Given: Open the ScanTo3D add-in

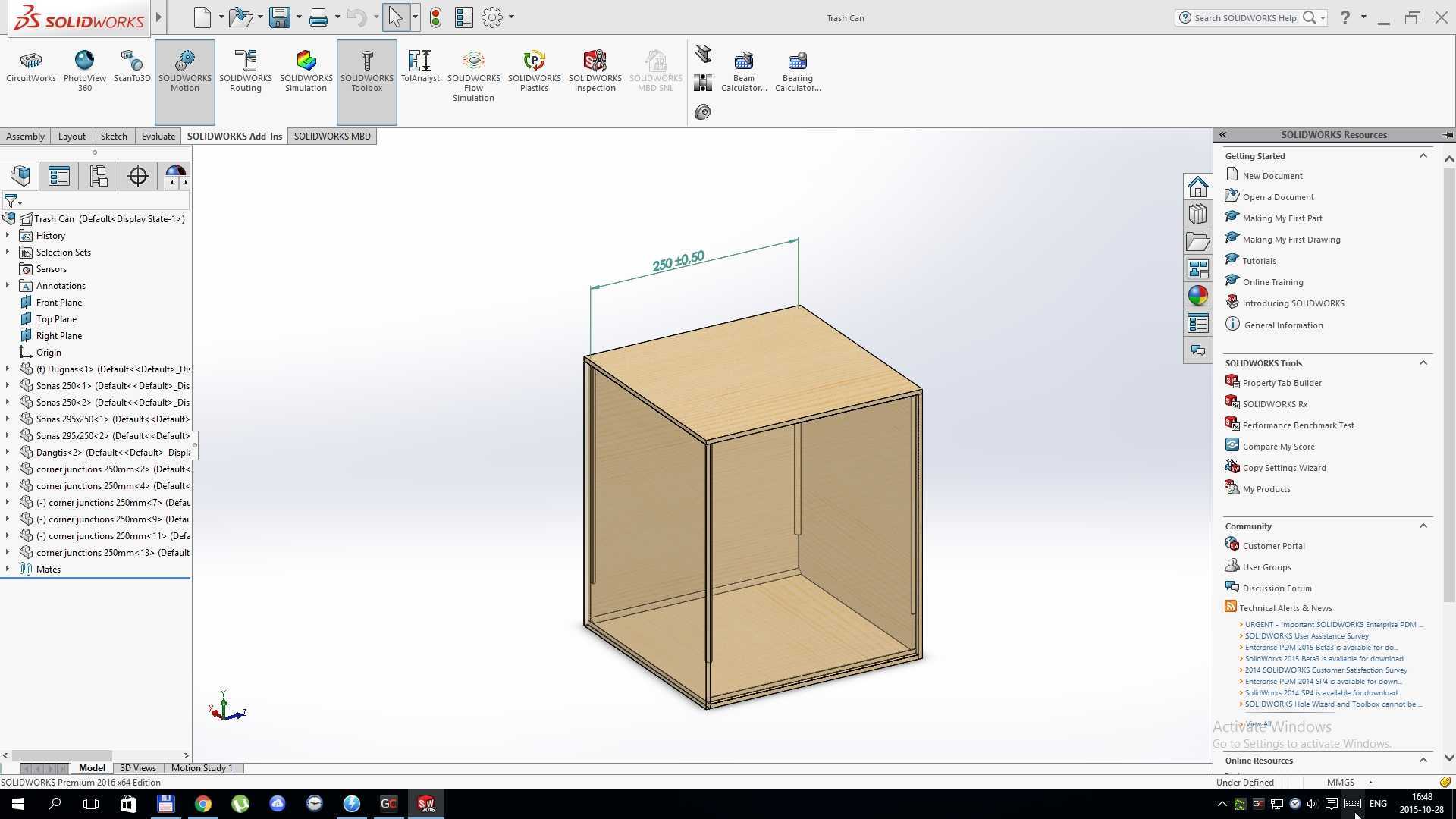Looking at the screenshot, I should pyautogui.click(x=132, y=67).
